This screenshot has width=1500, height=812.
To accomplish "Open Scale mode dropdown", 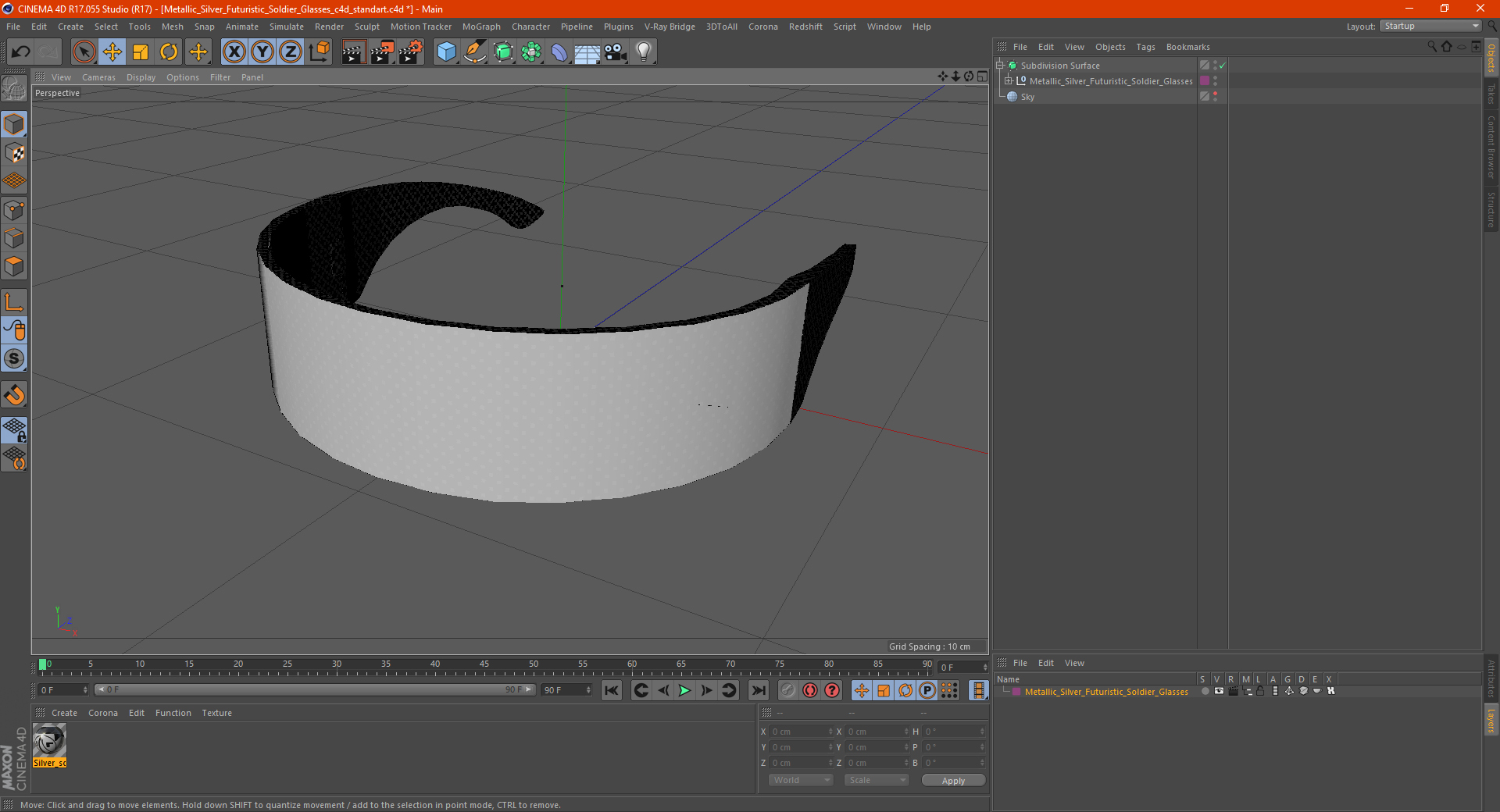I will click(x=876, y=780).
